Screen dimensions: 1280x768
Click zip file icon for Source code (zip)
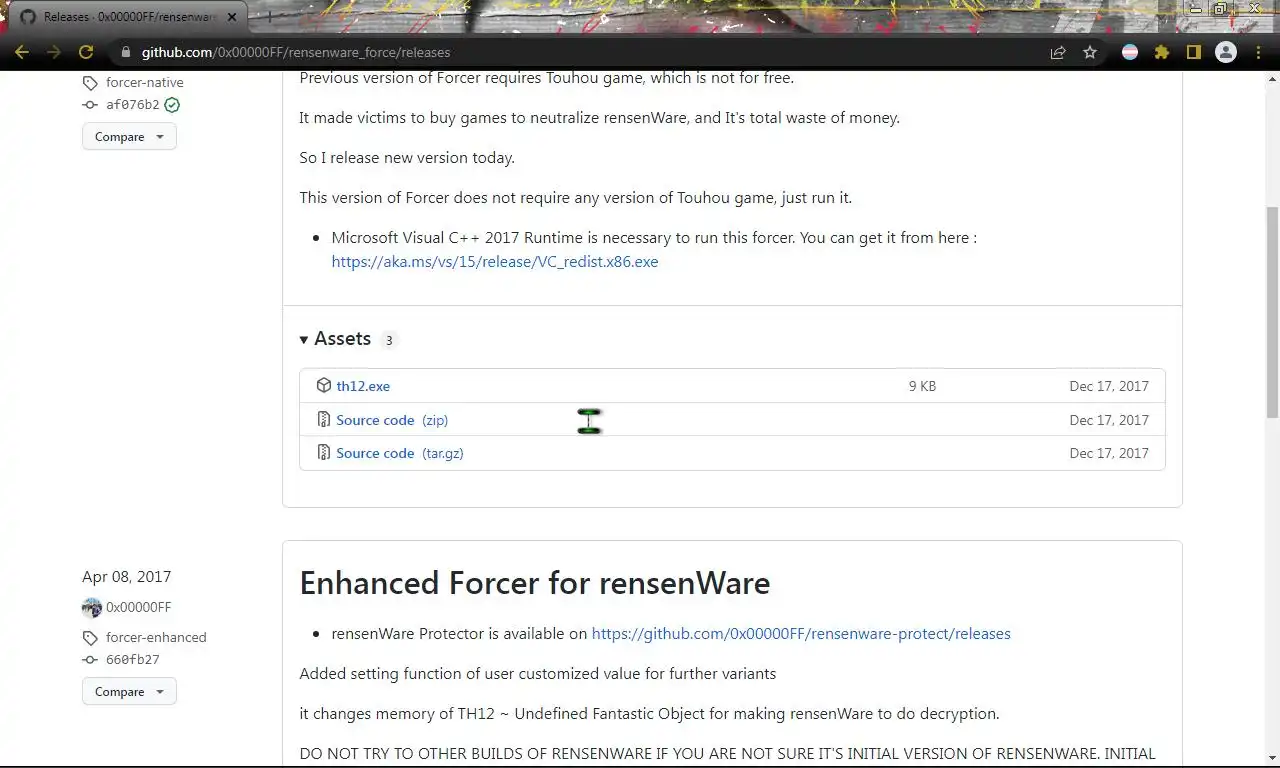pyautogui.click(x=324, y=420)
